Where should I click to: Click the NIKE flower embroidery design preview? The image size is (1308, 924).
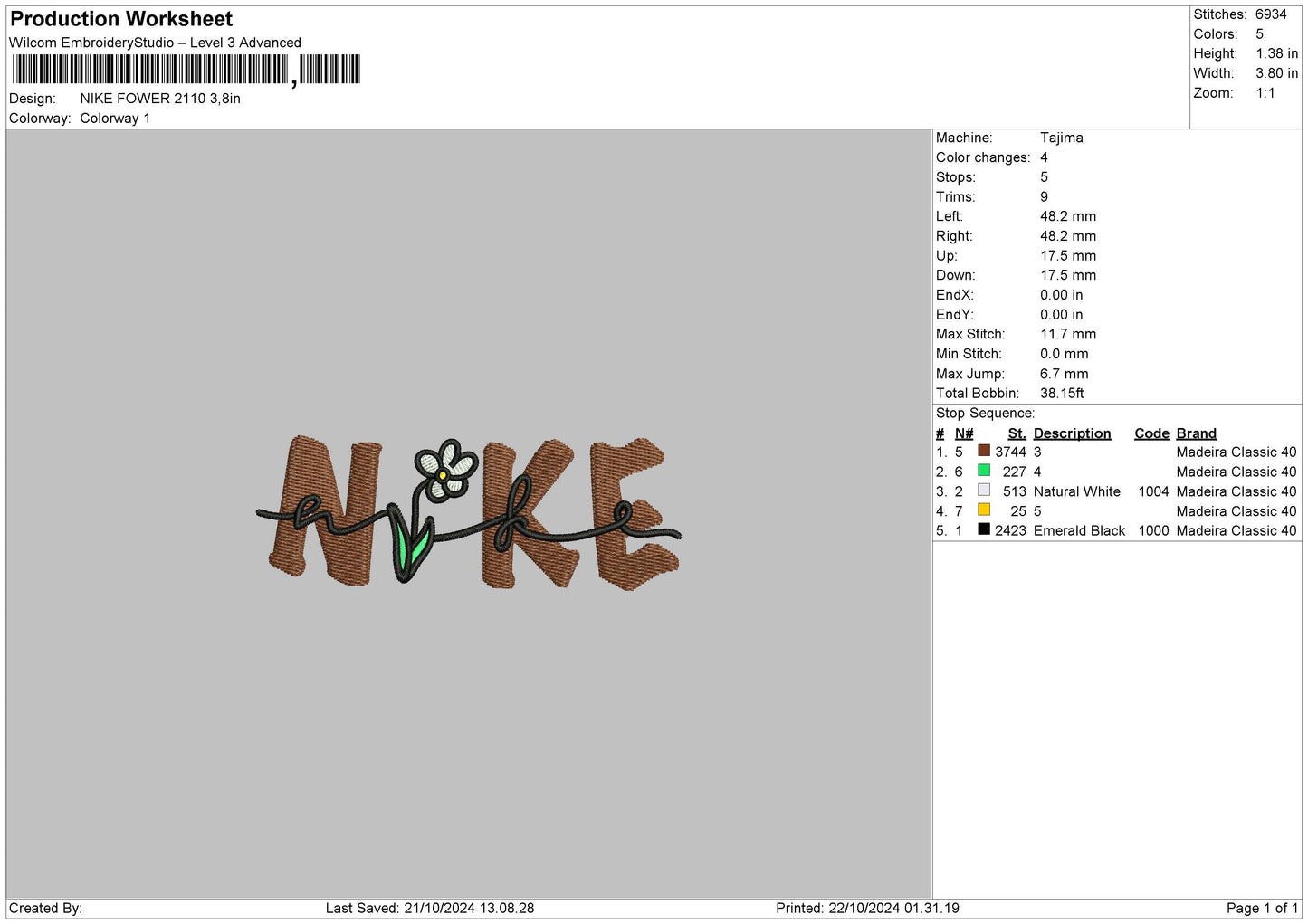point(469,512)
